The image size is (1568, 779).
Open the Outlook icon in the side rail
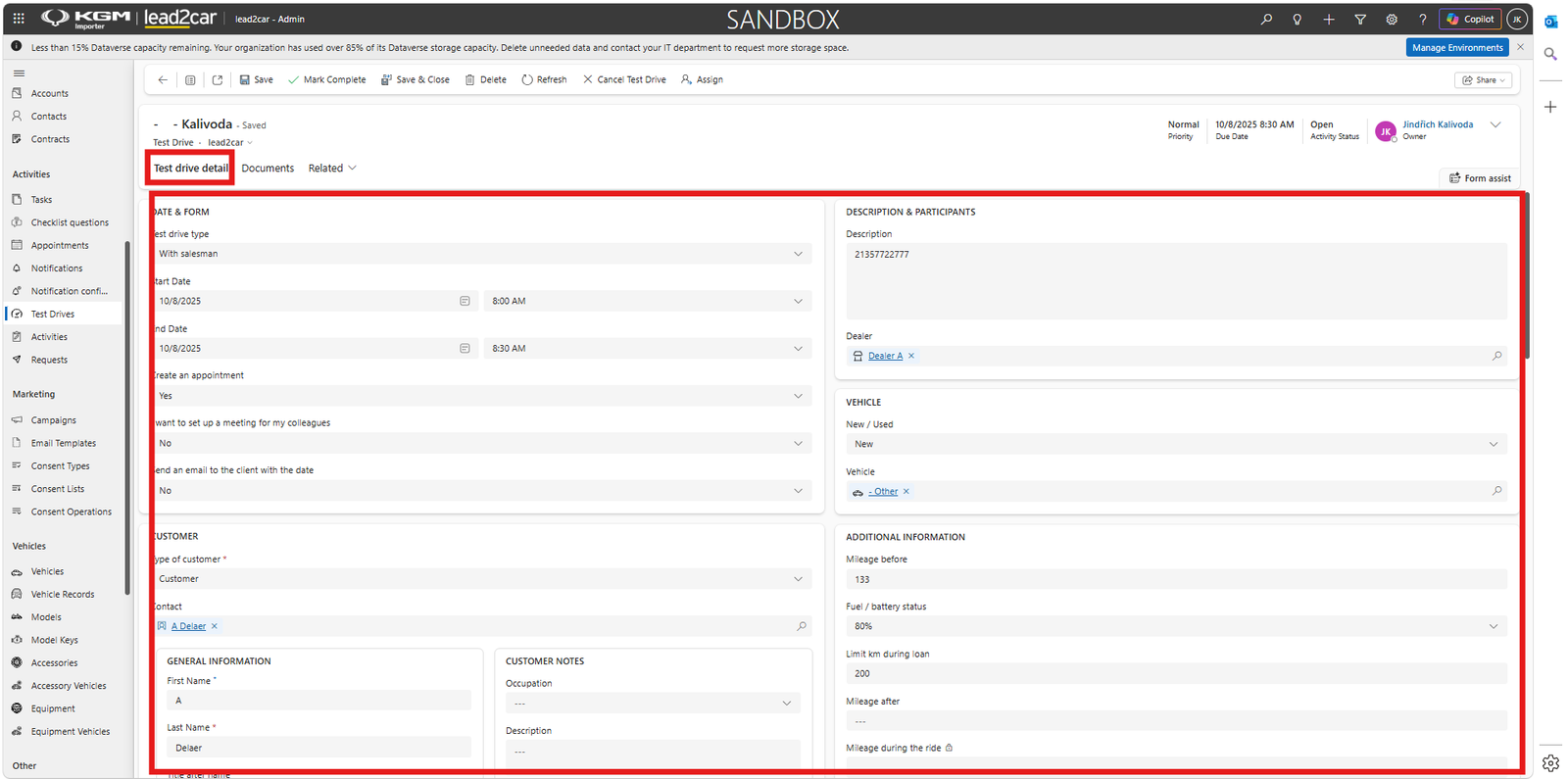click(1550, 22)
